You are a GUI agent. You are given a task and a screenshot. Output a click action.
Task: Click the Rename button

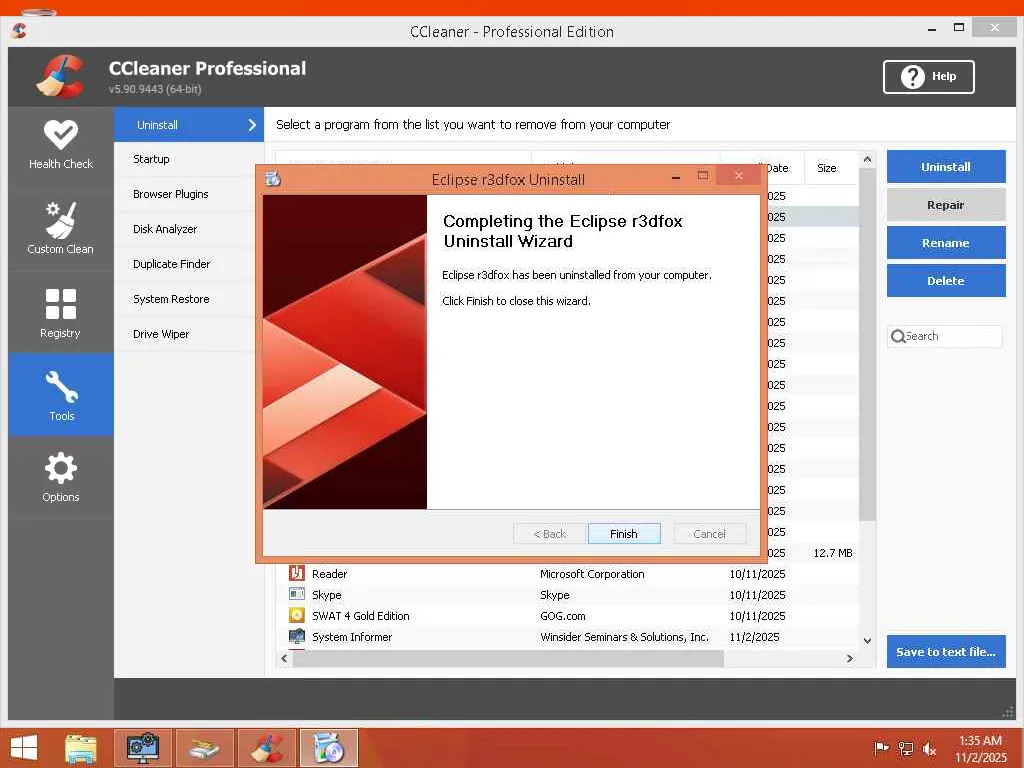click(x=946, y=242)
